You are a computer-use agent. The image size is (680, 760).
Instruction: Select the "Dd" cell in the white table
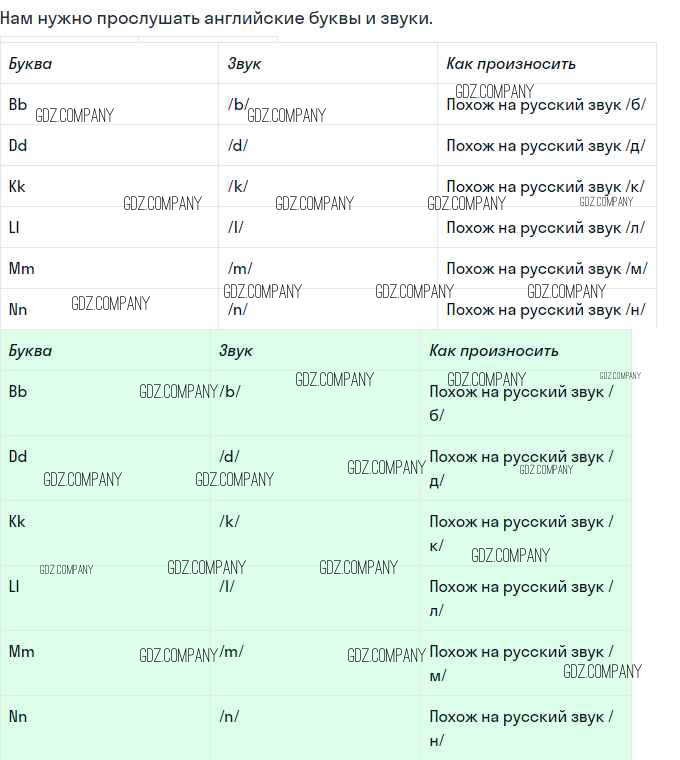[x=18, y=145]
